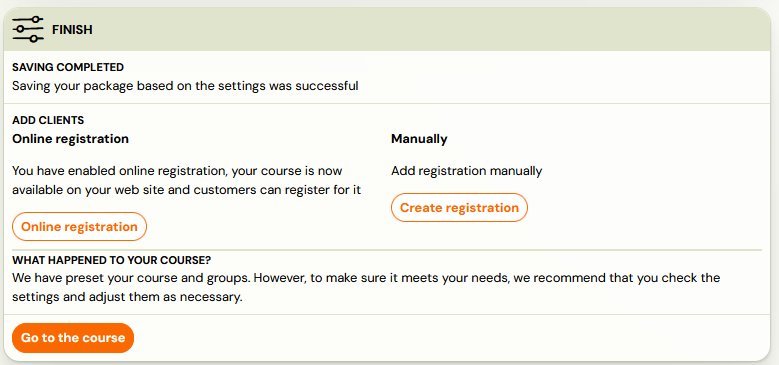The width and height of the screenshot is (779, 365).
Task: Select the FINISH header title
Action: tap(72, 30)
